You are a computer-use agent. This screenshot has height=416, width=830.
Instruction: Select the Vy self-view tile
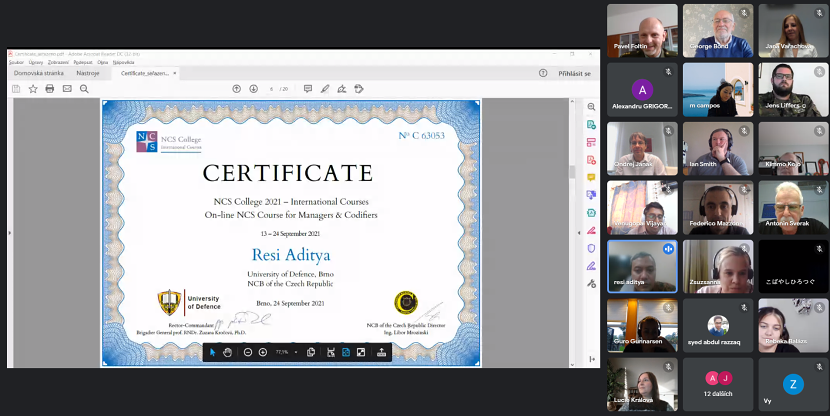click(x=793, y=384)
